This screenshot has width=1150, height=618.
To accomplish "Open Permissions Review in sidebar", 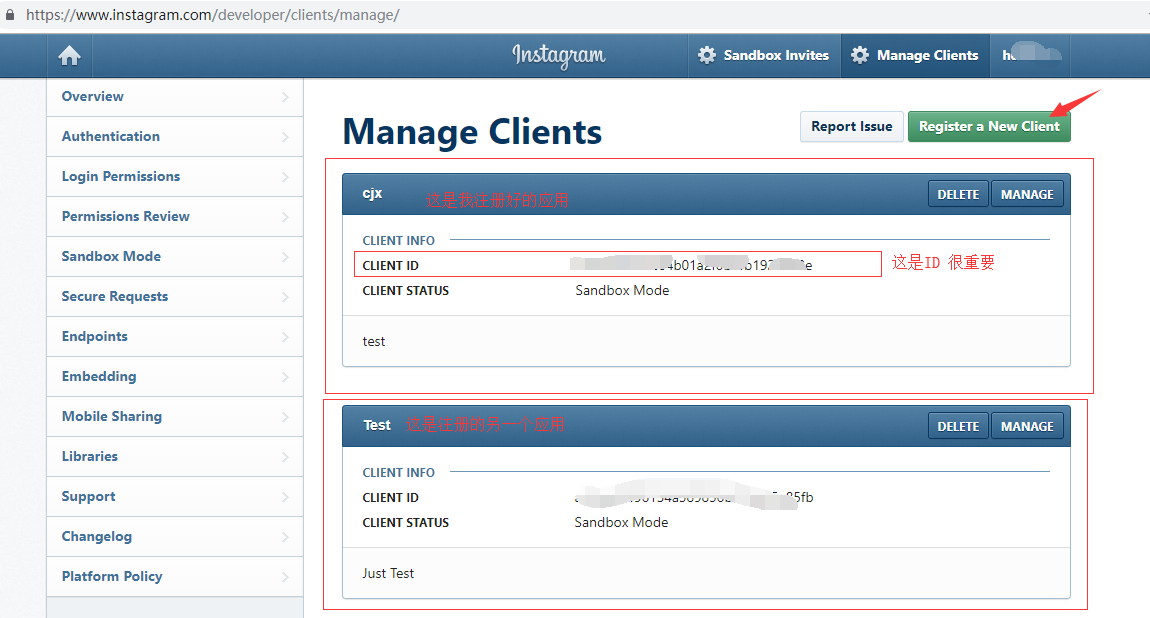I will click(175, 216).
